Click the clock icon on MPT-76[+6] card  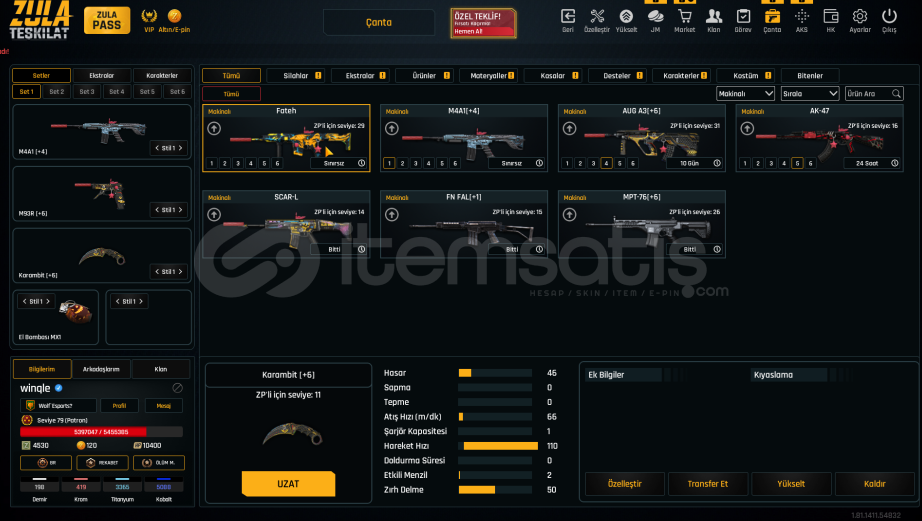click(x=717, y=249)
